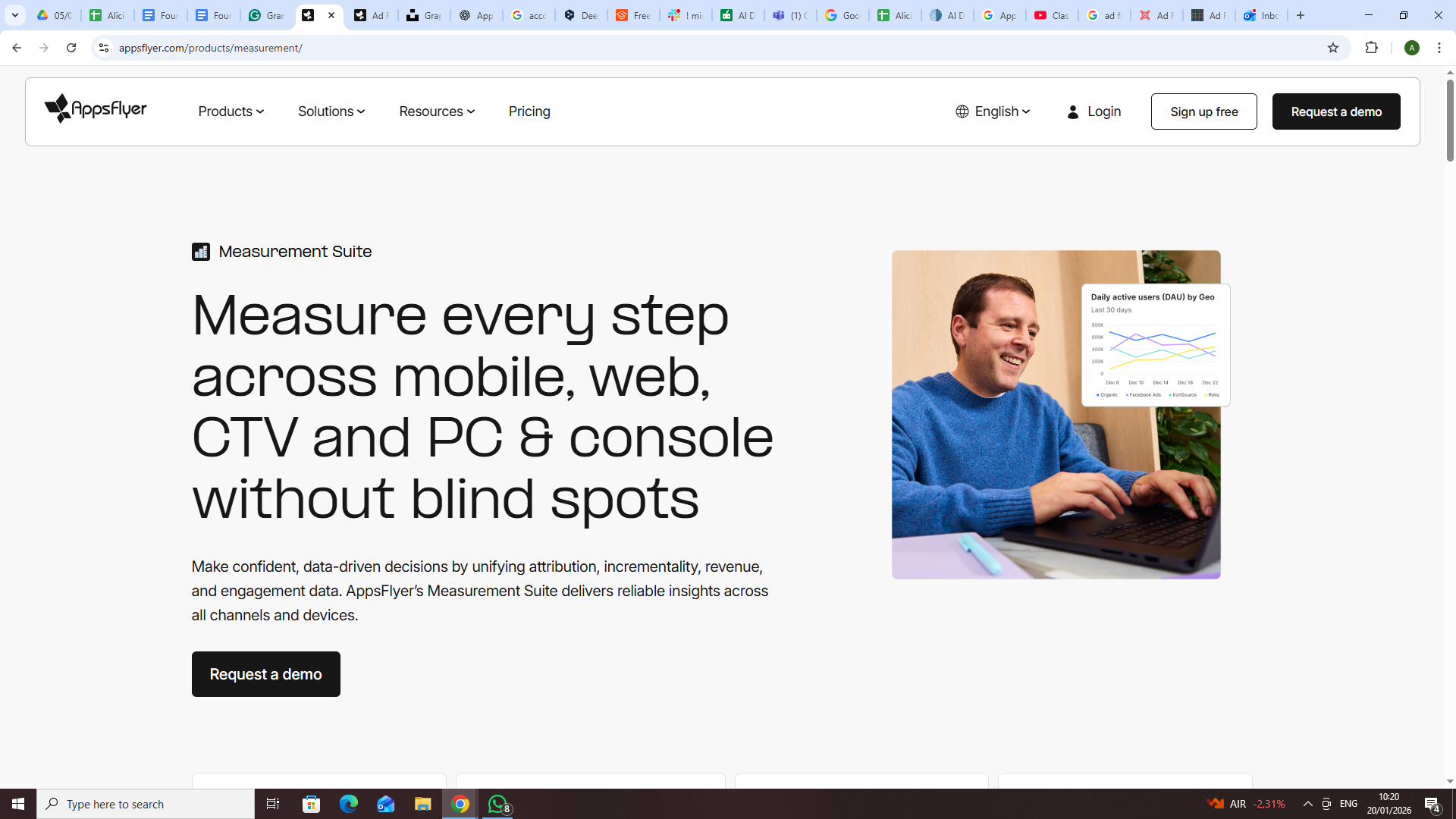Click the Daily active users chart card

[x=1156, y=345]
